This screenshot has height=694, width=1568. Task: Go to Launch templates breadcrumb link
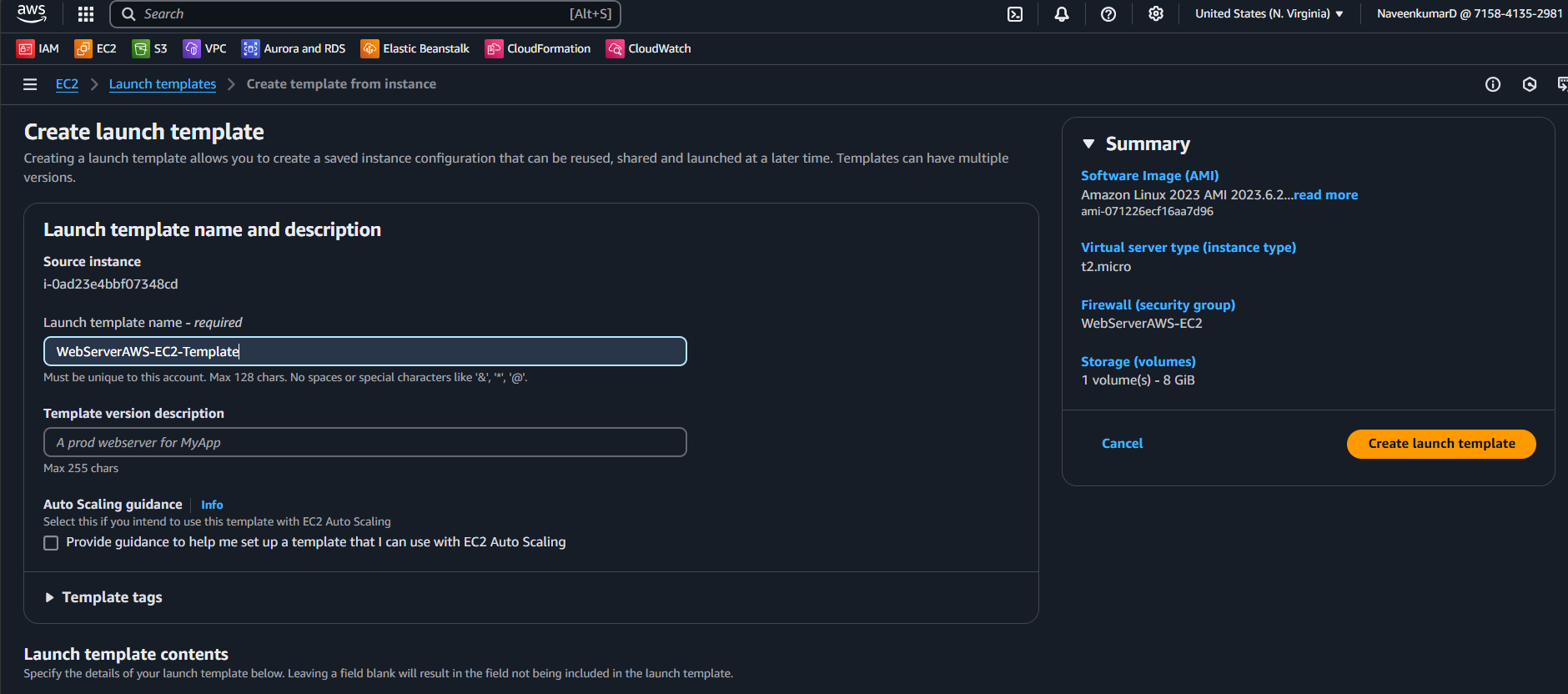coord(163,84)
